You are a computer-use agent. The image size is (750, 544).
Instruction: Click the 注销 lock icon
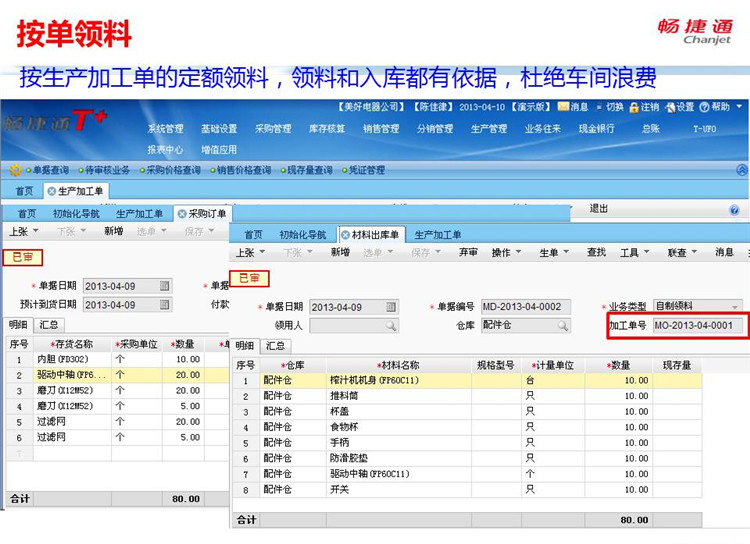[633, 107]
